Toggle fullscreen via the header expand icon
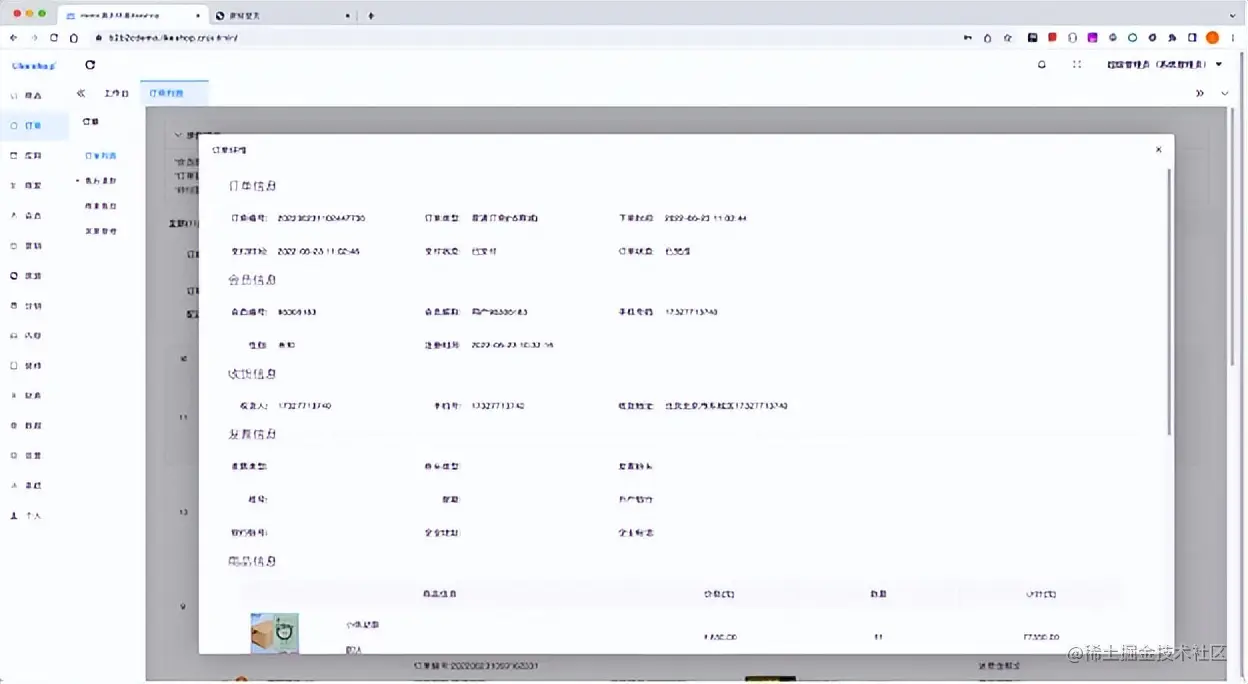Image resolution: width=1248 pixels, height=684 pixels. pyautogui.click(x=1077, y=64)
